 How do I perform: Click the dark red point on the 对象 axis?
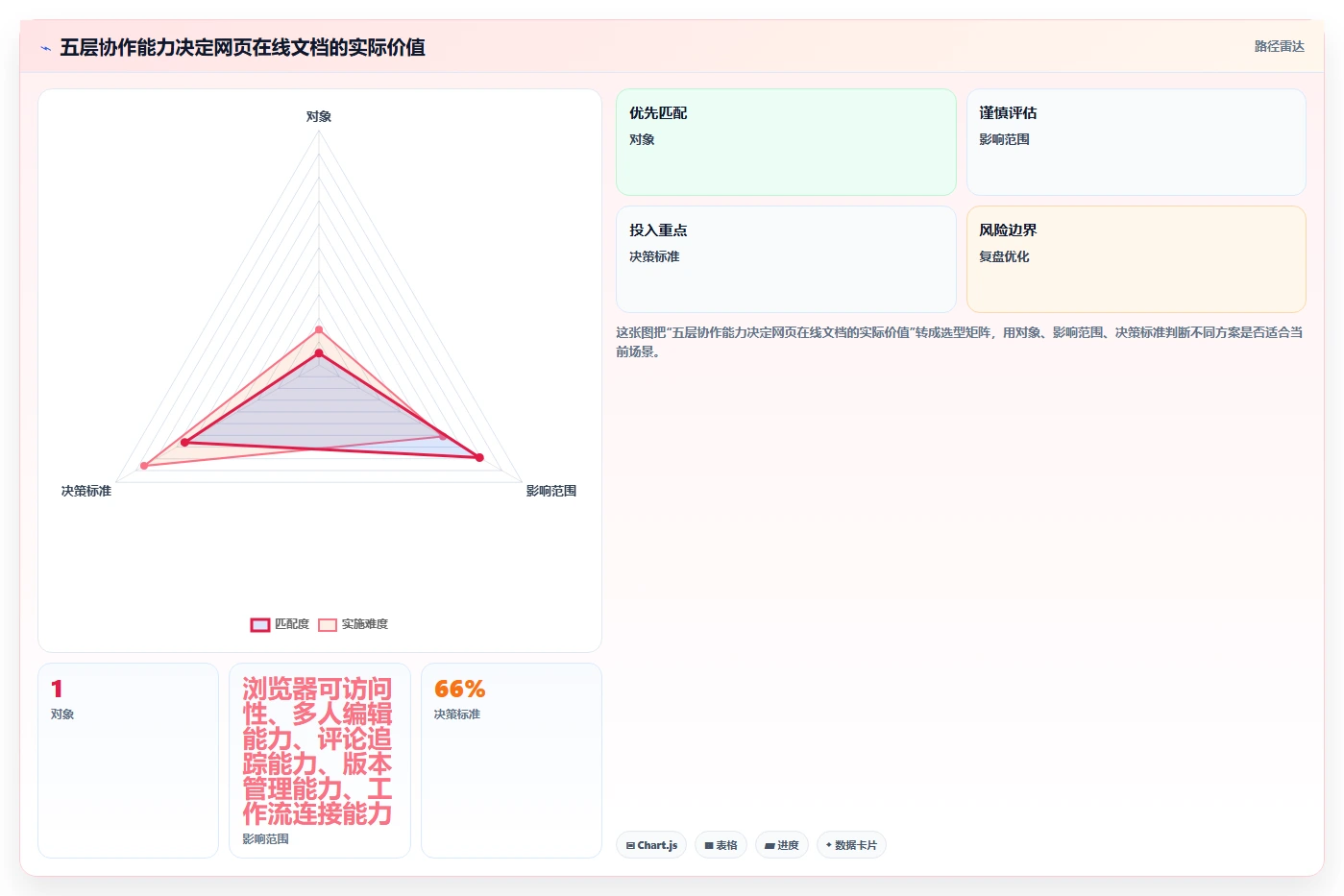(x=319, y=353)
